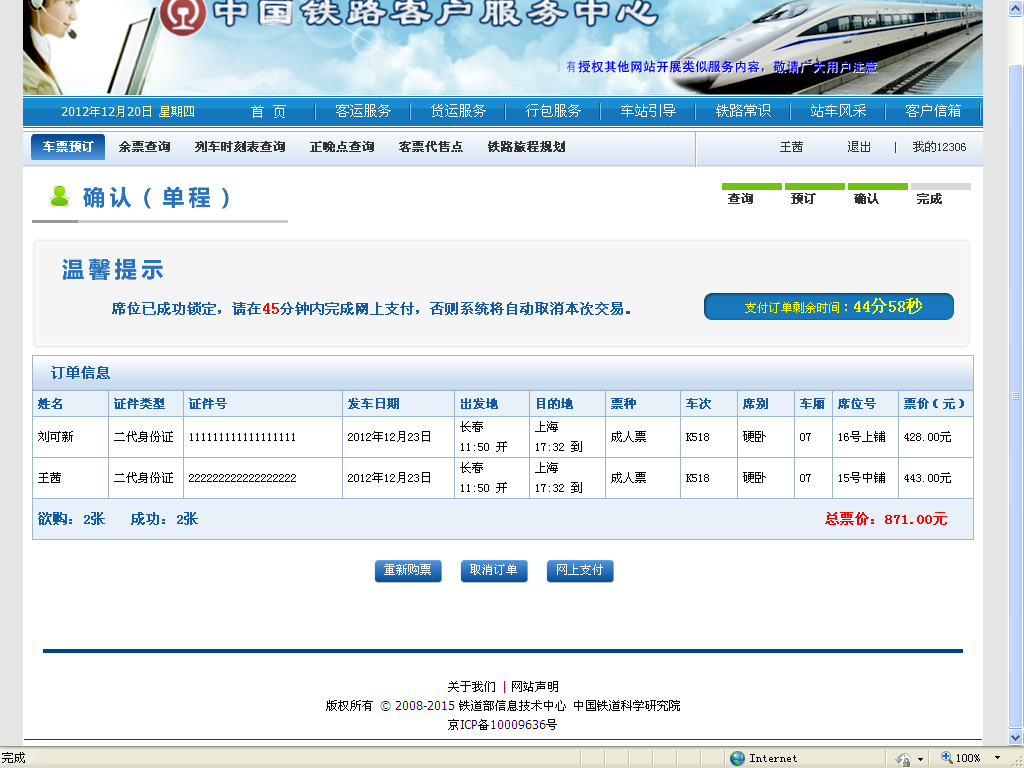Click the Internet zone globe icon in the status bar
Viewport: 1024px width, 768px height.
[x=737, y=758]
